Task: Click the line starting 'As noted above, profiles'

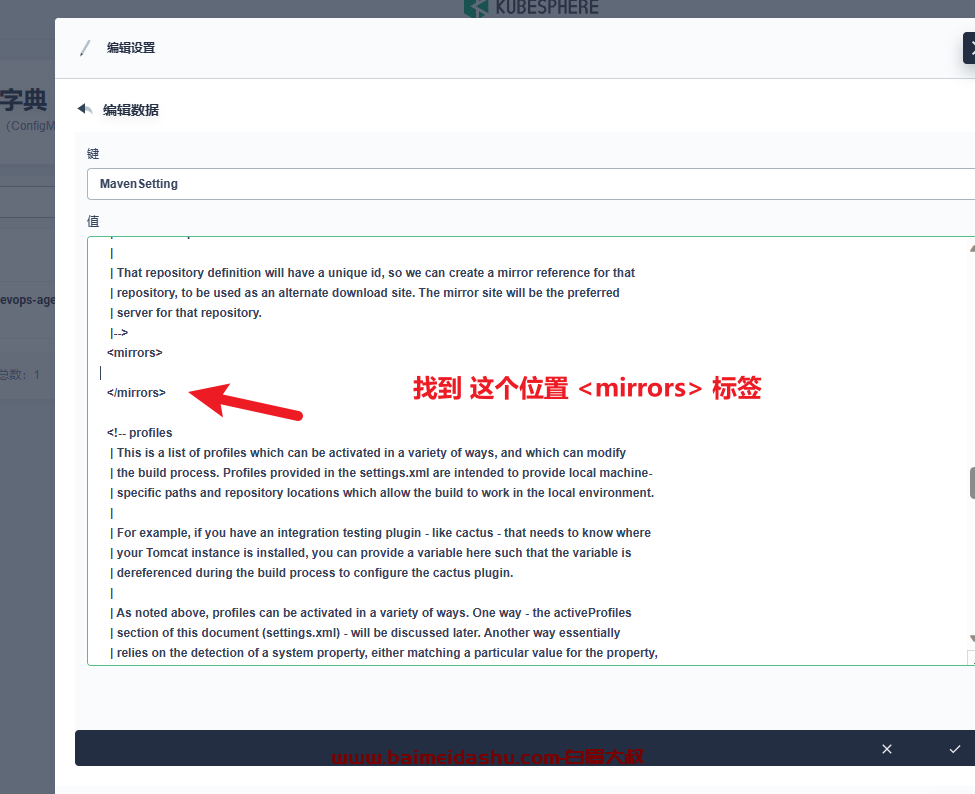Action: coord(371,613)
